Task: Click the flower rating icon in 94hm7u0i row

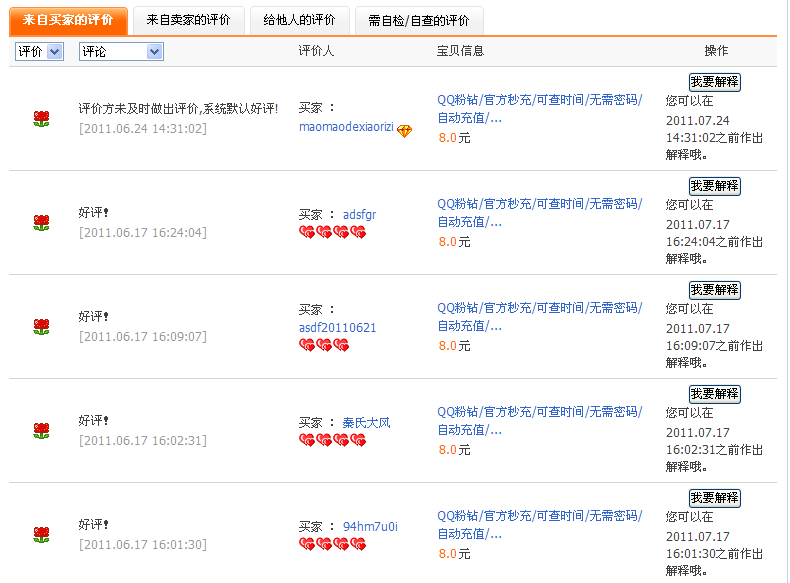Action: coord(41,535)
